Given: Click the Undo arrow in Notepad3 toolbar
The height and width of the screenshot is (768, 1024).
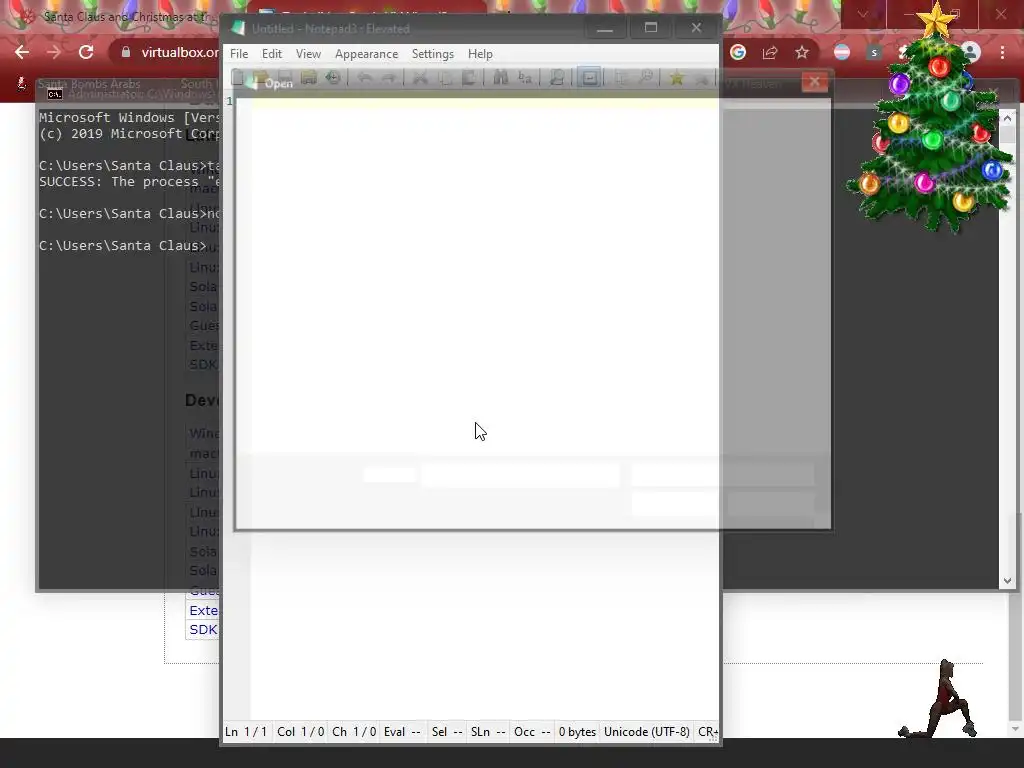Looking at the screenshot, I should [365, 78].
